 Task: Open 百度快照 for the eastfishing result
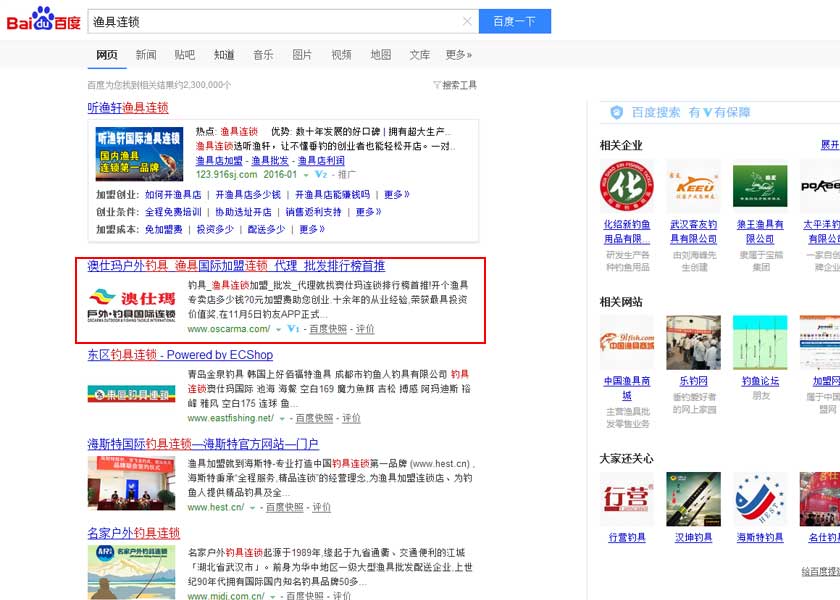(x=314, y=418)
